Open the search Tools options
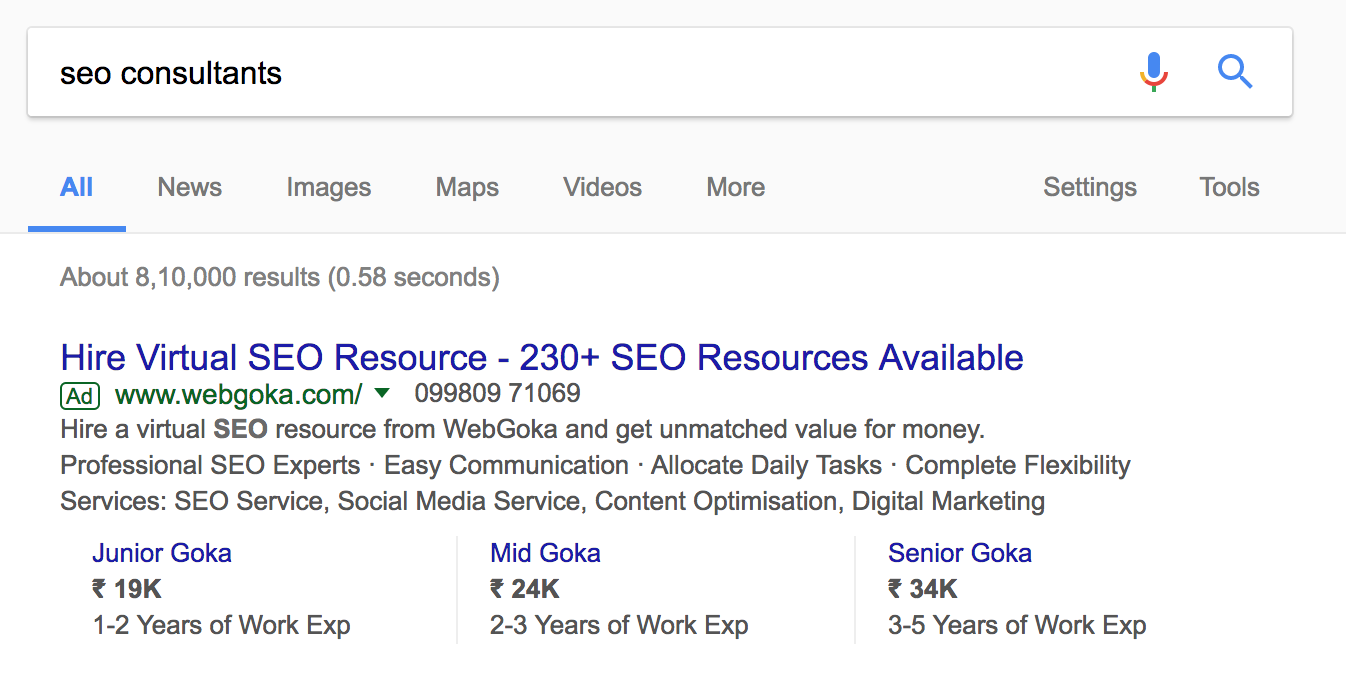The image size is (1346, 696). 1229,187
